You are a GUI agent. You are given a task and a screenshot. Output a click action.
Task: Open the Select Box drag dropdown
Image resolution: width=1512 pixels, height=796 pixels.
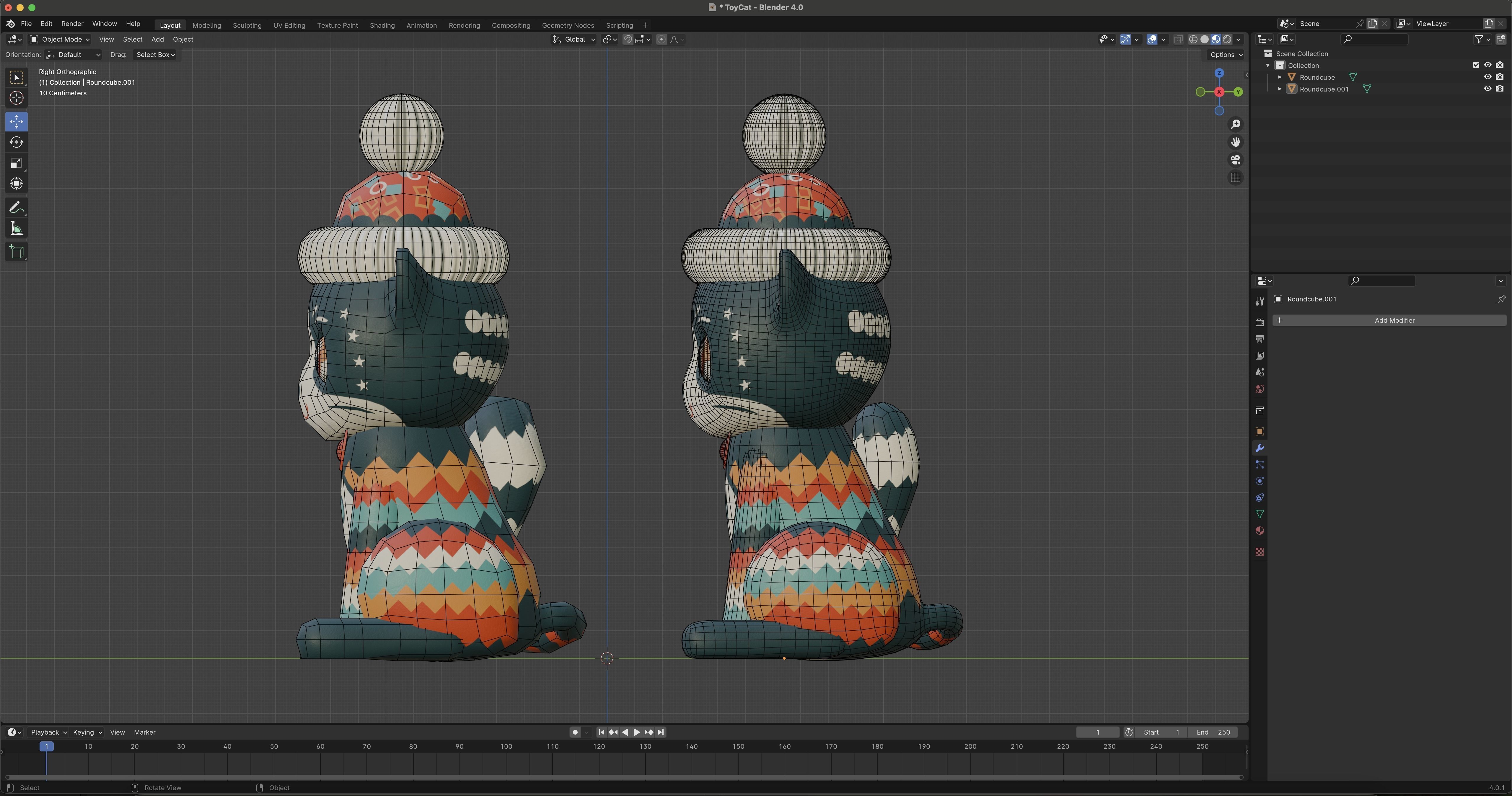click(x=155, y=55)
